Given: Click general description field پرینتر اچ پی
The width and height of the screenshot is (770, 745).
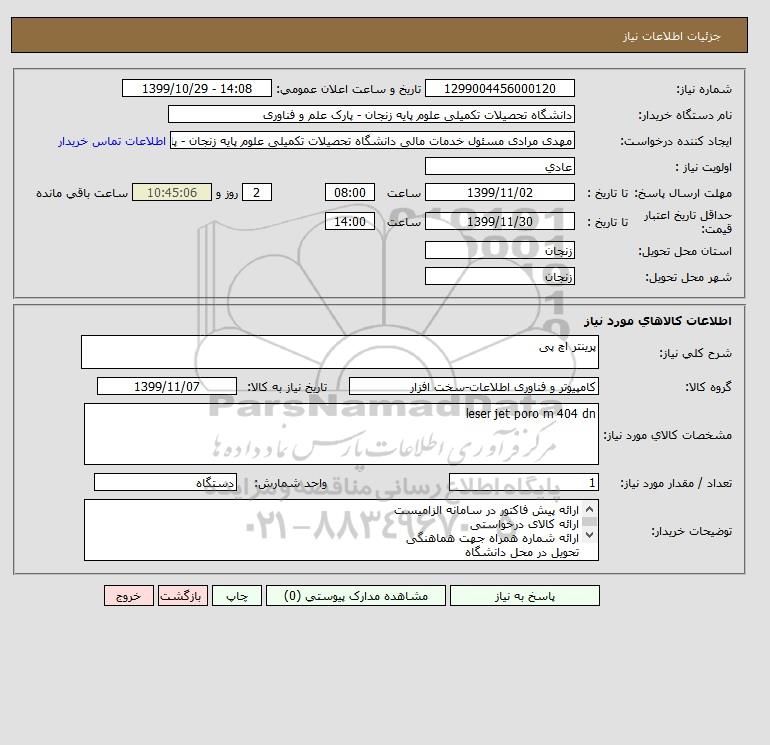Looking at the screenshot, I should tap(340, 352).
